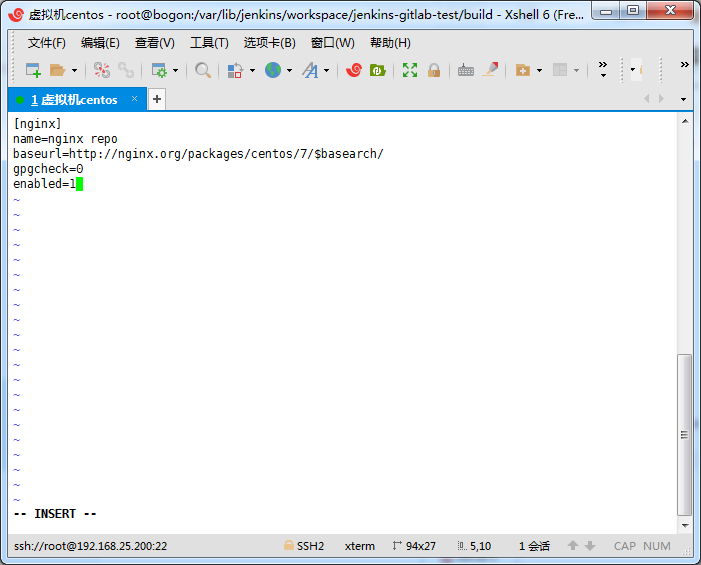Expand main toolbar overflow chevron

[x=603, y=69]
